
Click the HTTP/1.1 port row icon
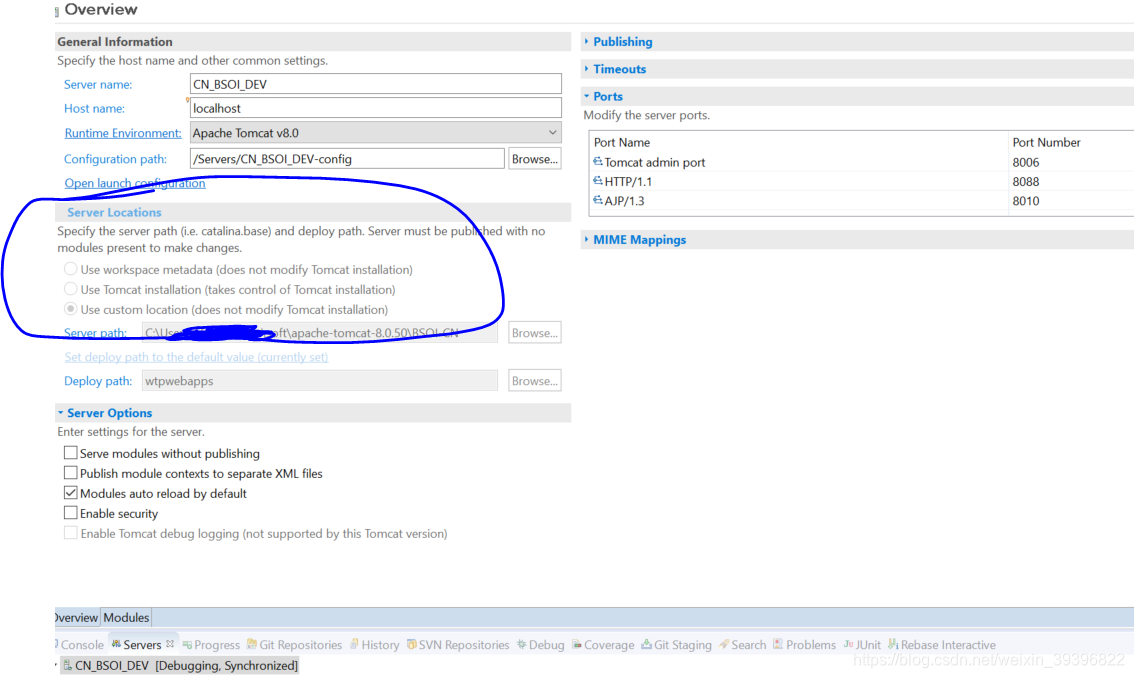click(597, 181)
